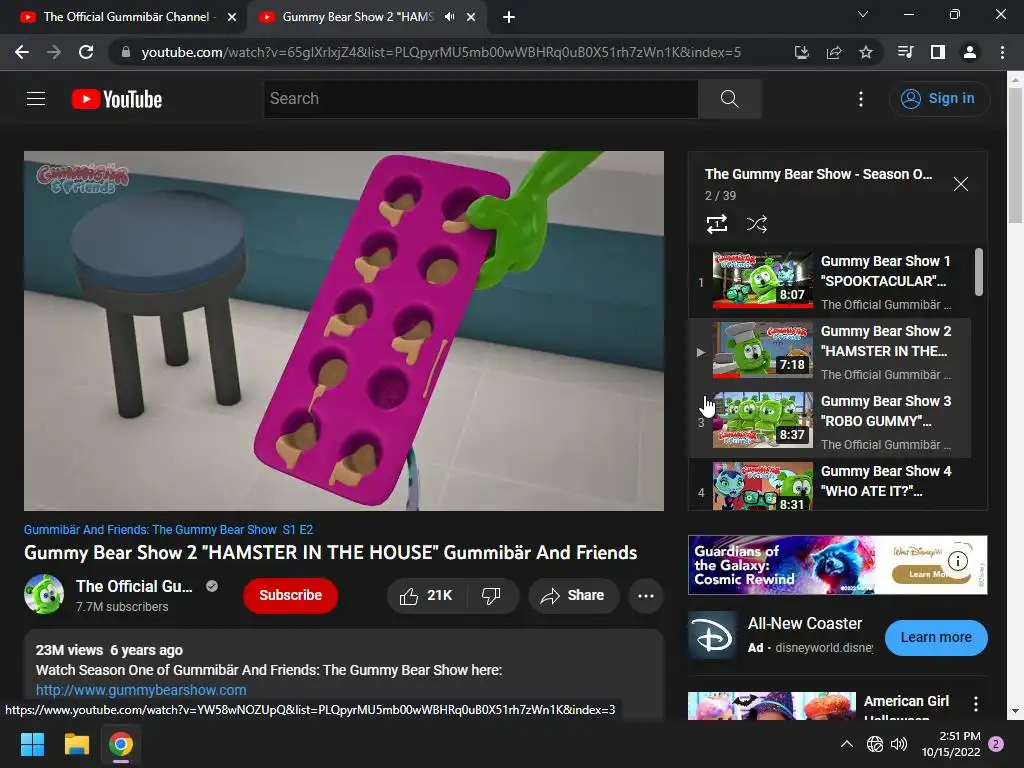Go back in browser
Viewport: 1024px width, 768px height.
(x=22, y=52)
